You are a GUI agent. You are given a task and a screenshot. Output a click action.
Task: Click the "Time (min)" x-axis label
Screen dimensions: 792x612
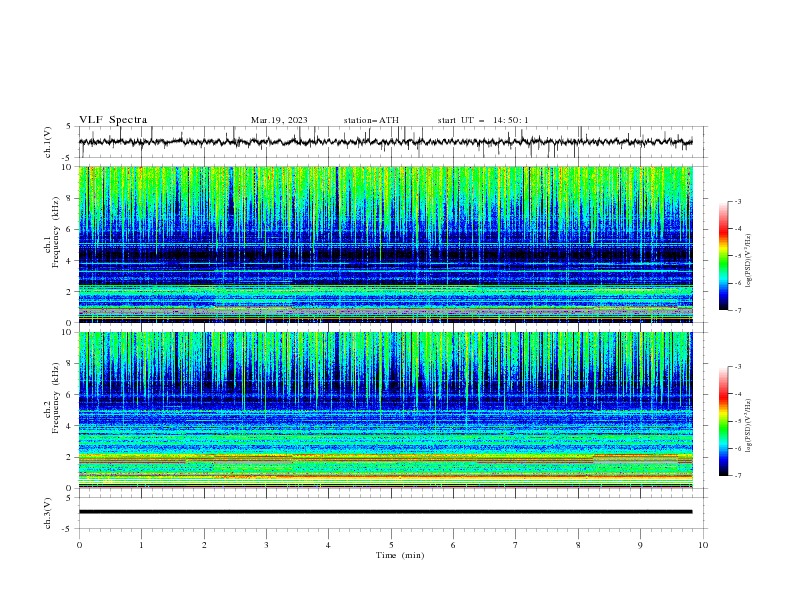click(x=400, y=555)
